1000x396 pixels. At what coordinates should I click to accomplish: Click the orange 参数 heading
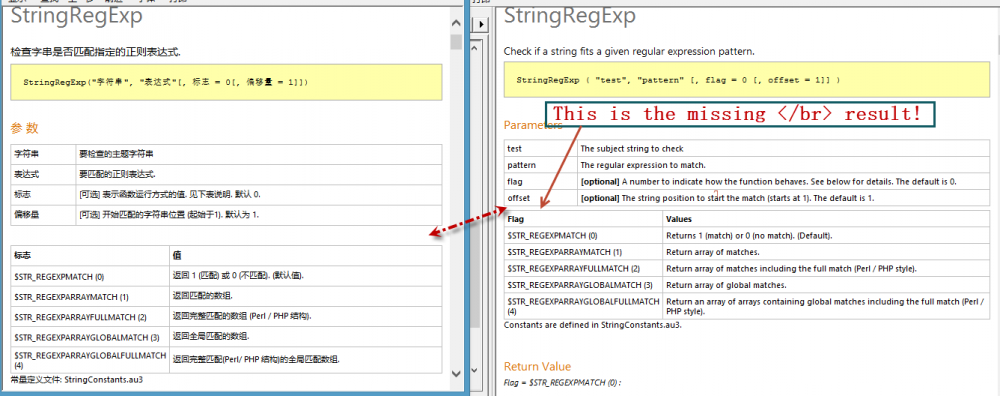click(25, 128)
